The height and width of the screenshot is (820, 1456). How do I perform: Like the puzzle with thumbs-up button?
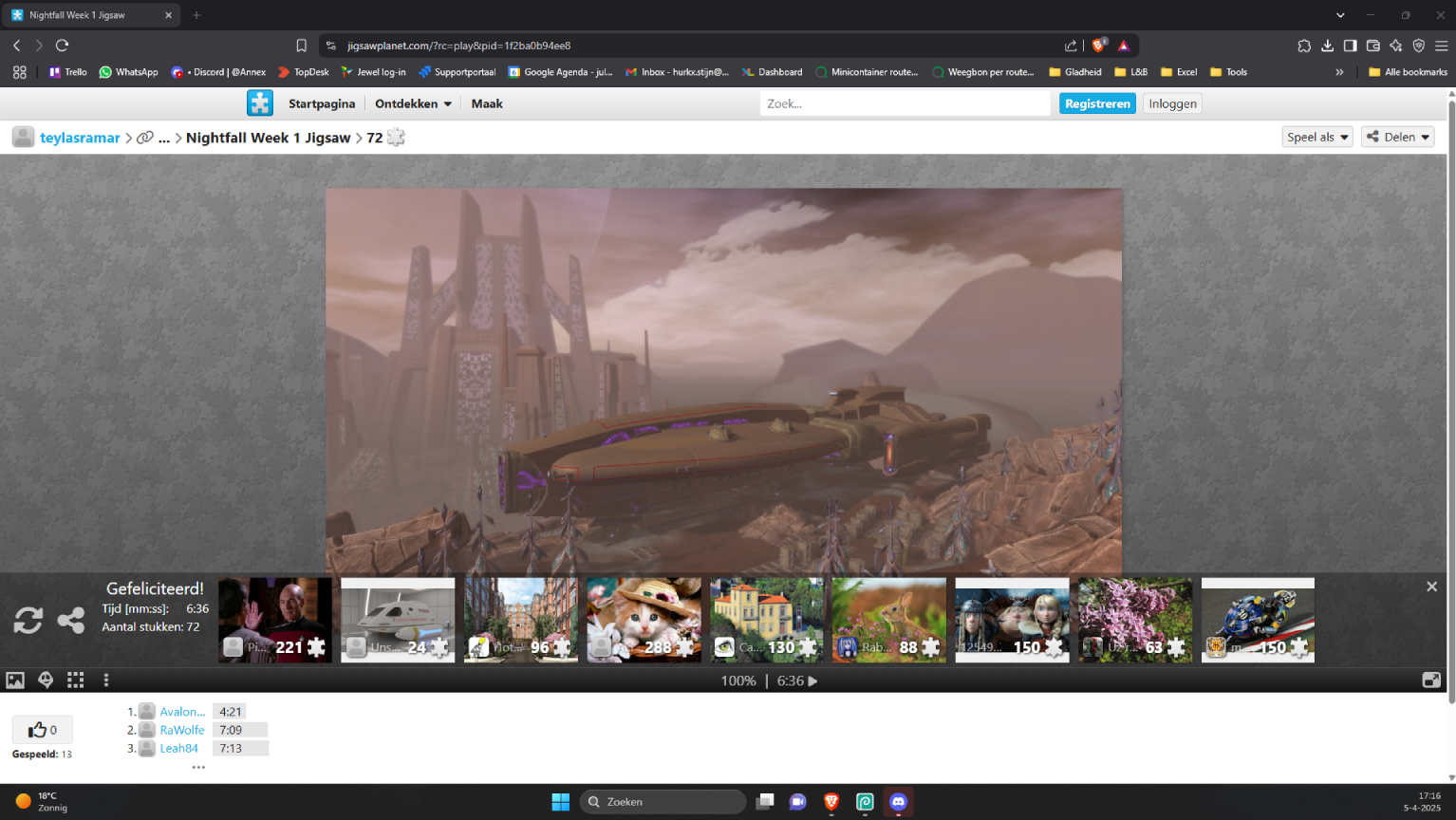click(42, 730)
